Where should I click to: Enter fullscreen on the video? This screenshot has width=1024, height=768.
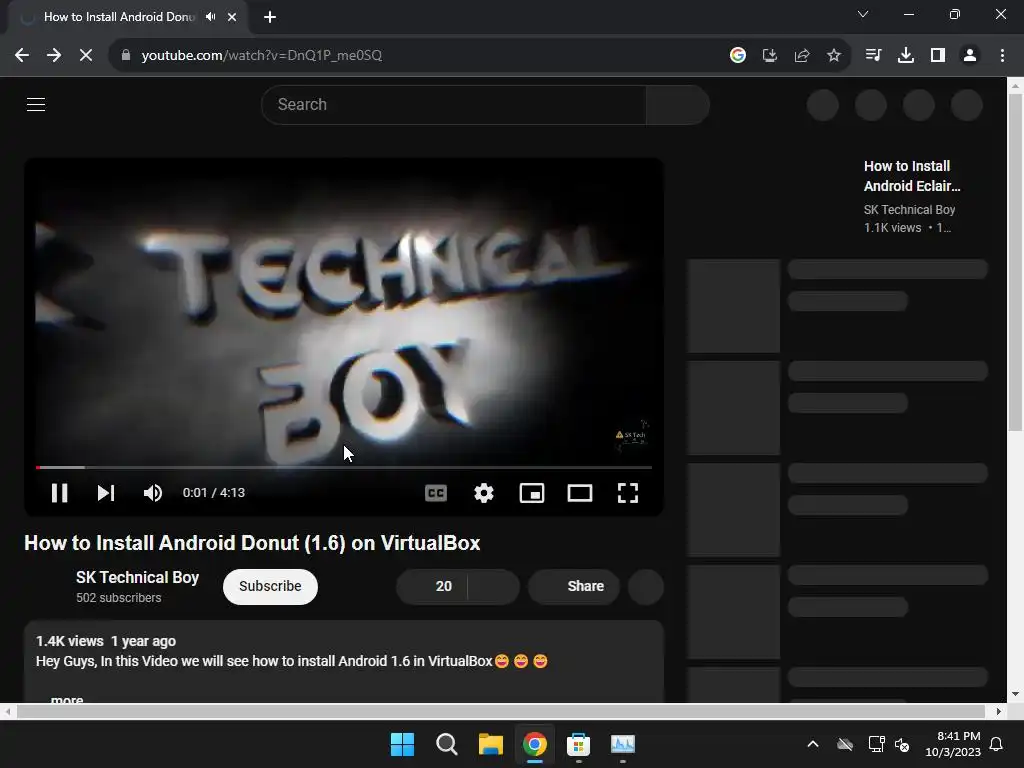[628, 493]
